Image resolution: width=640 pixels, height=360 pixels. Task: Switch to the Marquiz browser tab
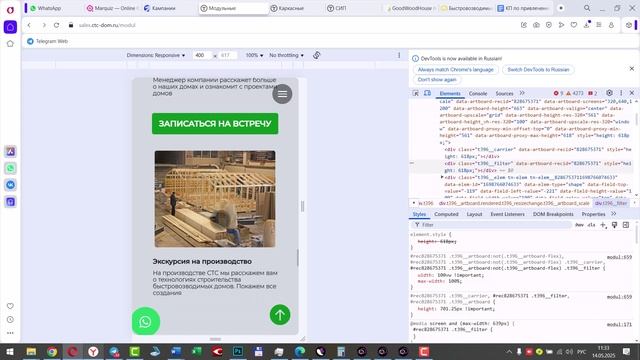click(x=111, y=8)
